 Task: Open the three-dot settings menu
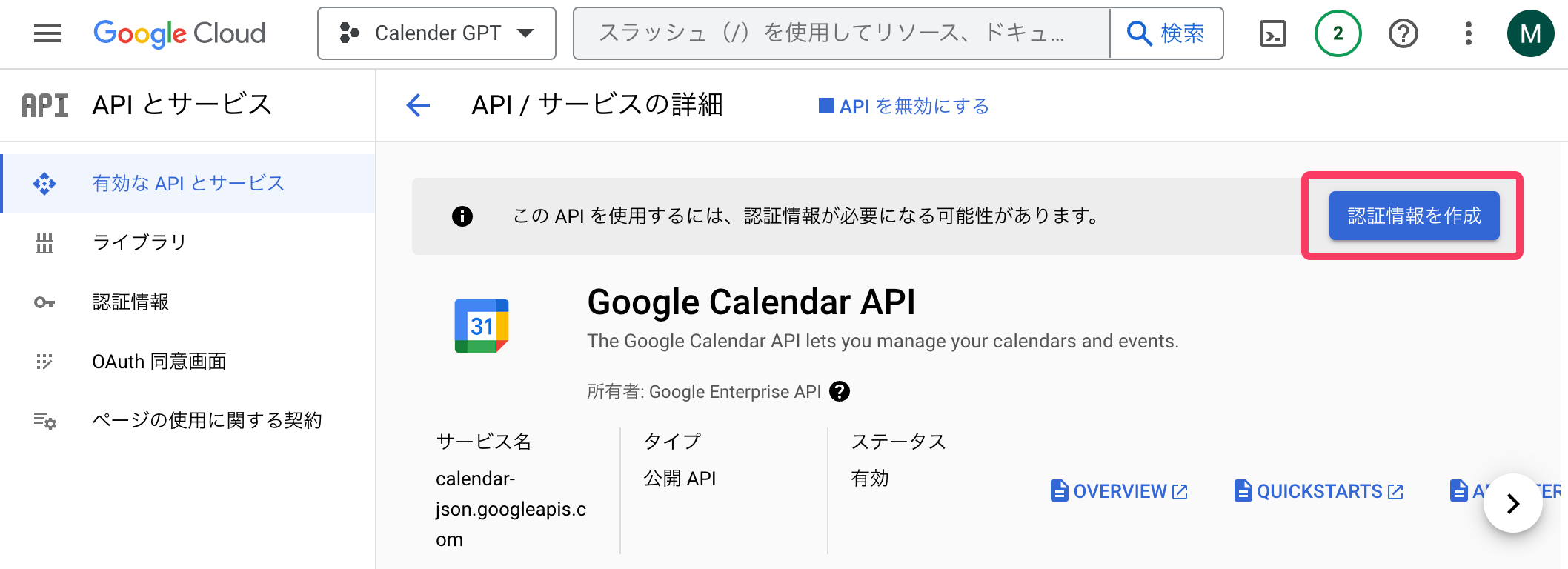tap(1468, 33)
